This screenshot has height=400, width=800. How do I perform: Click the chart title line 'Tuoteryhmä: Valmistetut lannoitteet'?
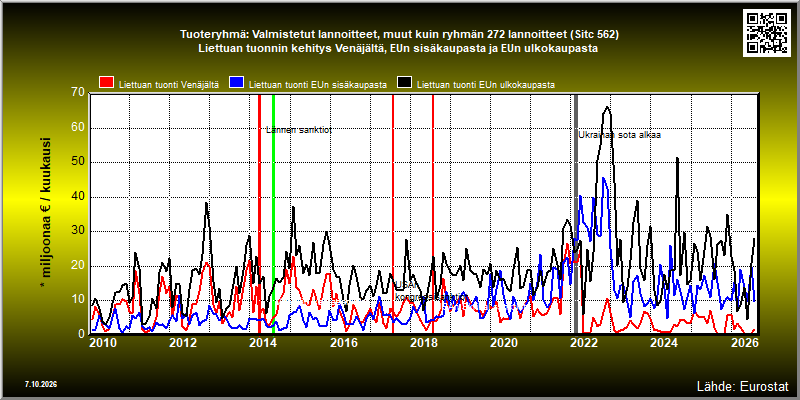(399, 35)
